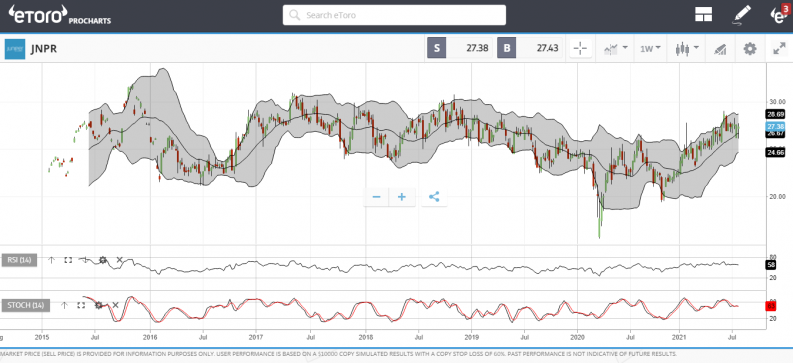
Task: Remove the STOCH indicator panel
Action: (x=115, y=305)
